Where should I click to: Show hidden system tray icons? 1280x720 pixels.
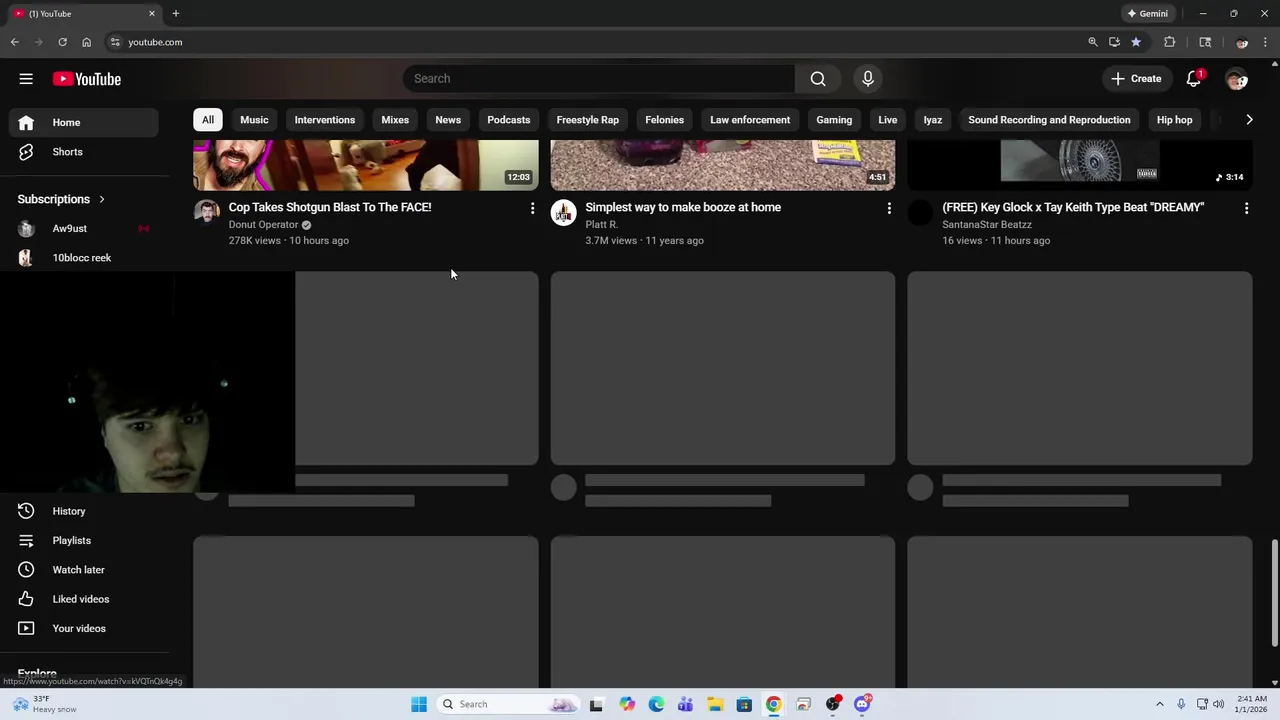(1160, 704)
